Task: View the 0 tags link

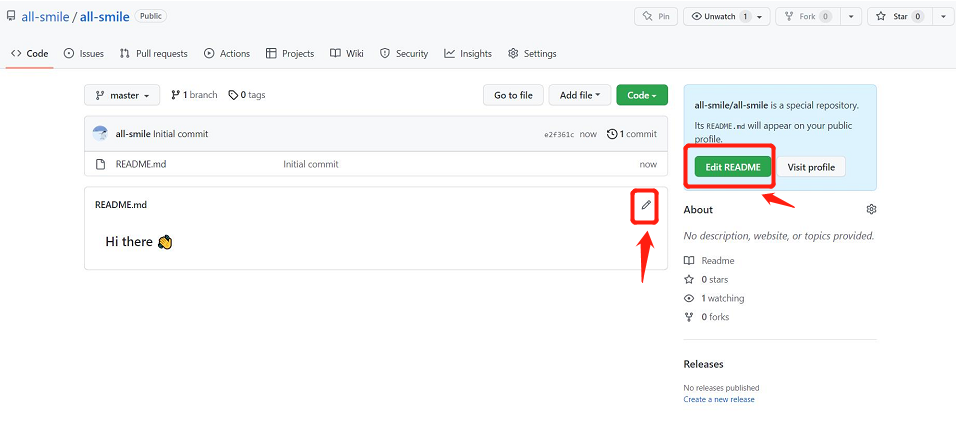Action: click(247, 95)
